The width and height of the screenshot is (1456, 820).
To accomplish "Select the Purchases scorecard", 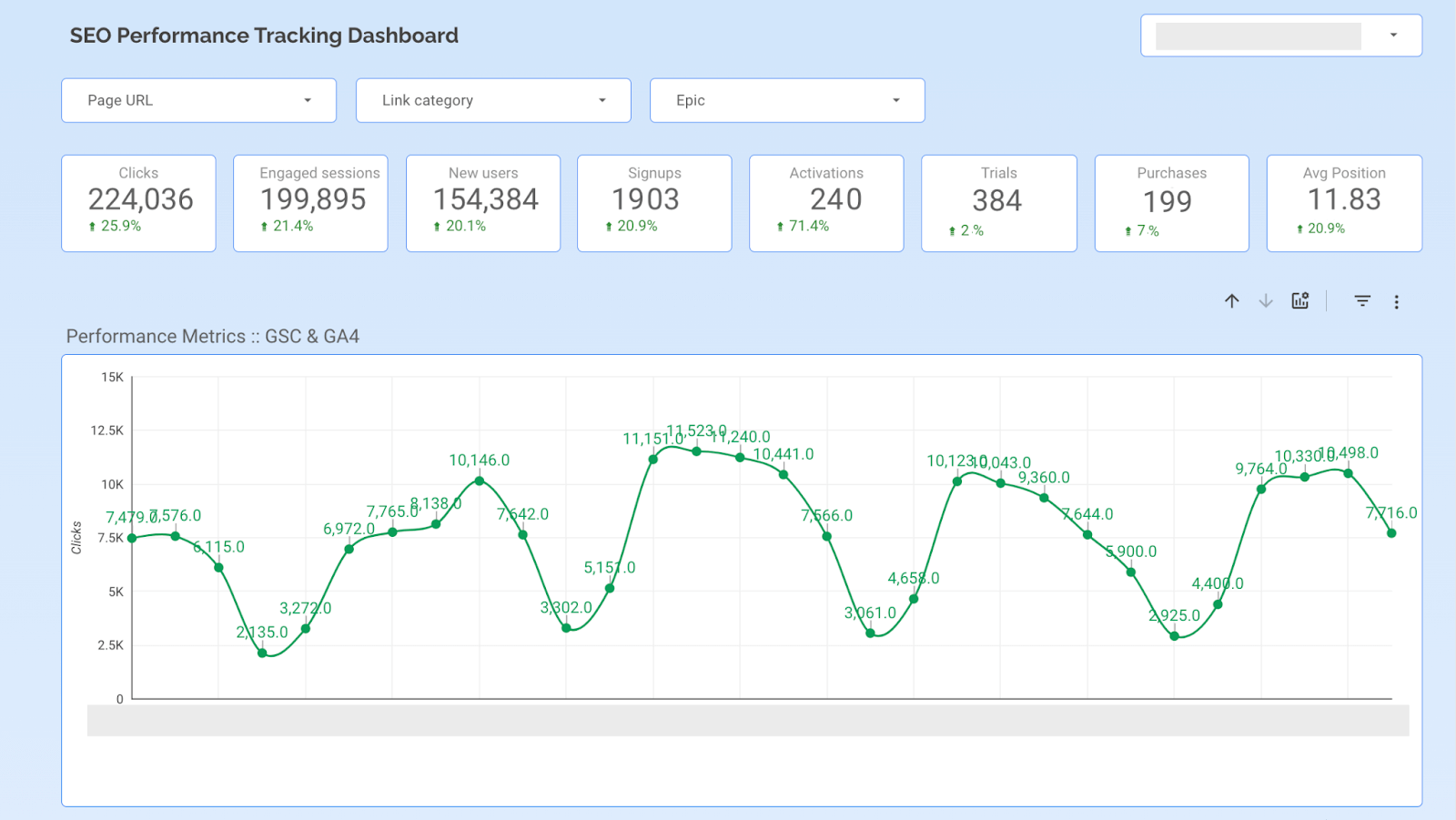I will pyautogui.click(x=1171, y=203).
